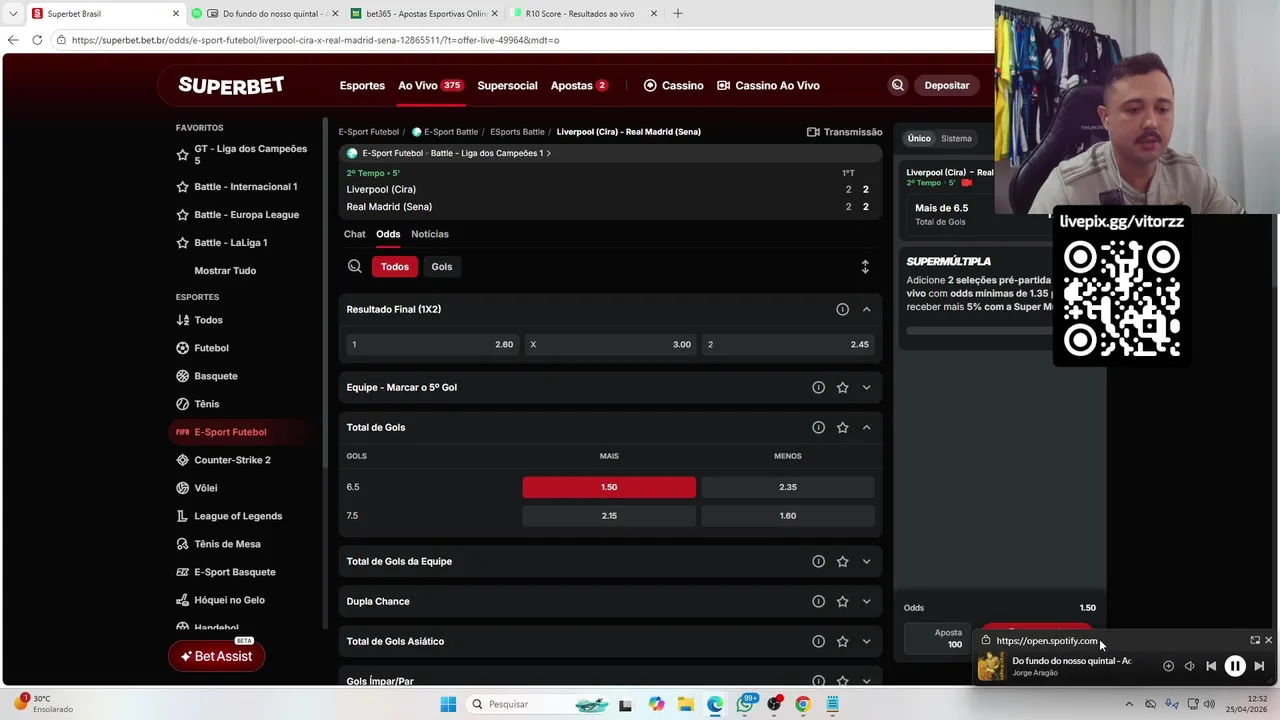The image size is (1280, 720).
Task: Toggle star for Battle - Internacional 1
Action: point(182,187)
